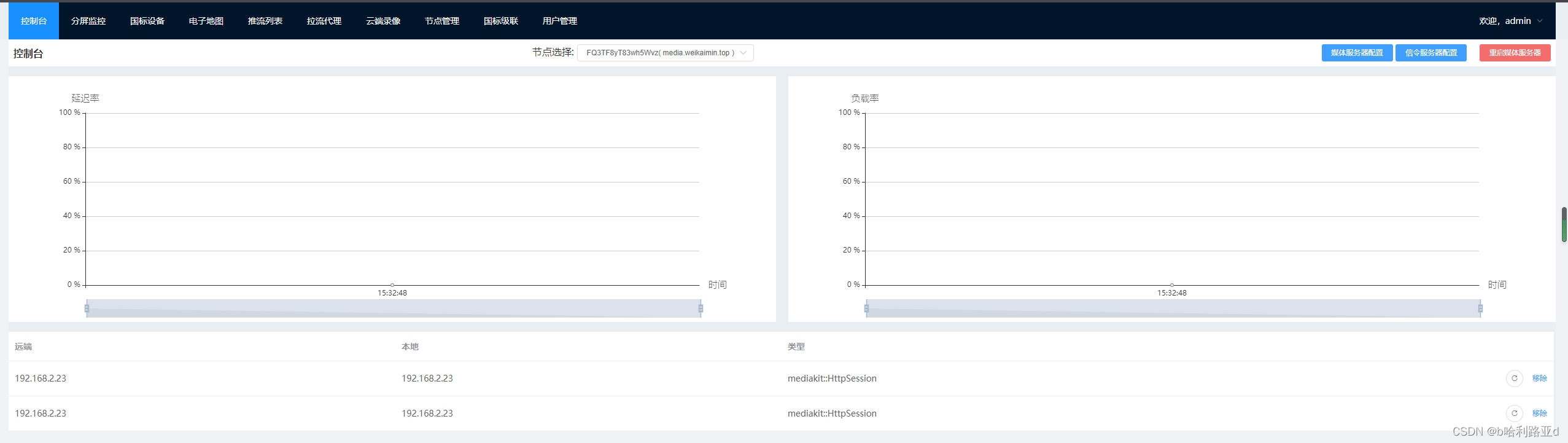Image resolution: width=1568 pixels, height=443 pixels.
Task: Refresh first HttpSession row icon
Action: tap(1515, 378)
